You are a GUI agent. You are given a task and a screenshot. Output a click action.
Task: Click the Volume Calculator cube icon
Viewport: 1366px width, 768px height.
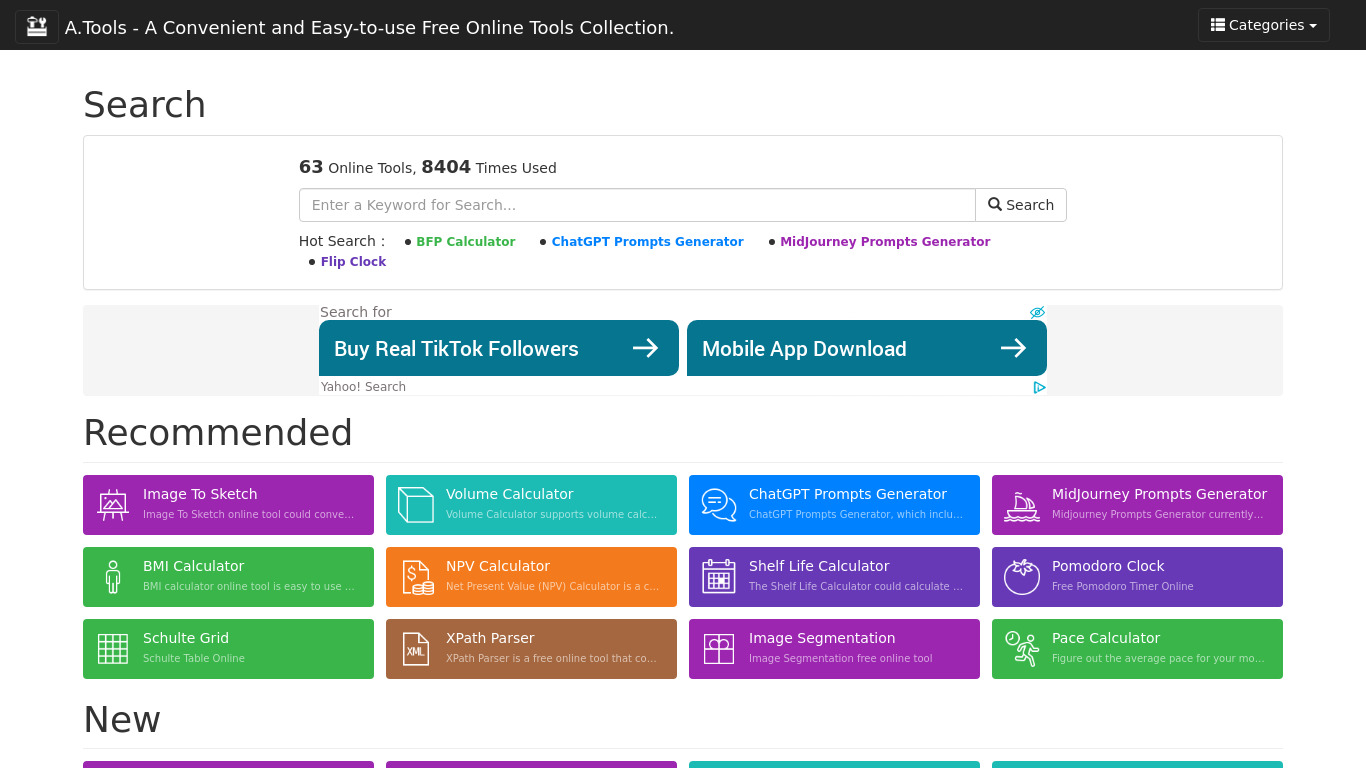[x=416, y=505]
